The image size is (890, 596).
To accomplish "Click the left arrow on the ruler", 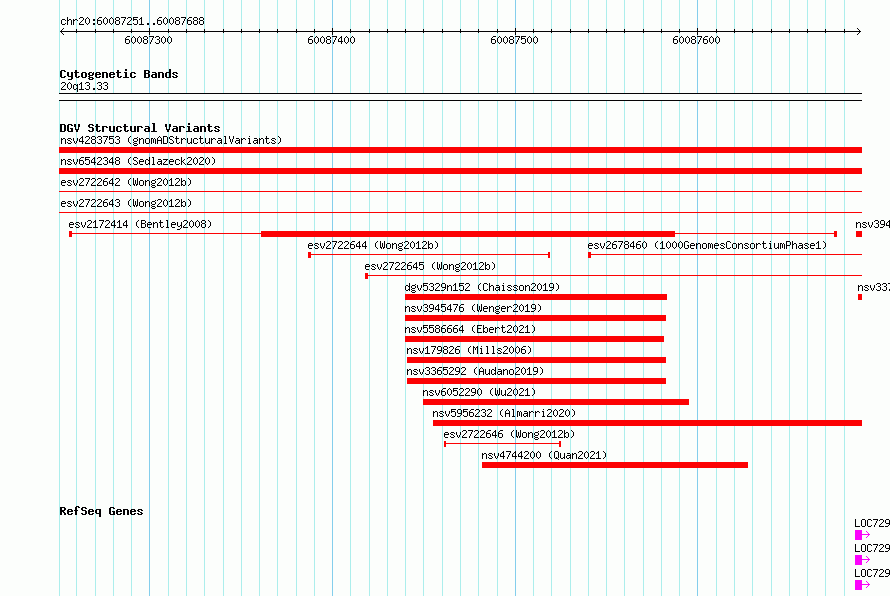I will pos(62,31).
